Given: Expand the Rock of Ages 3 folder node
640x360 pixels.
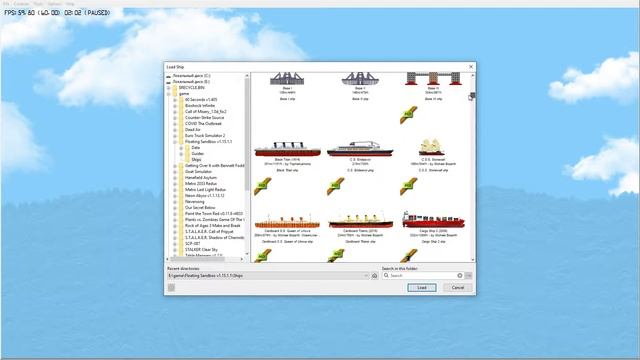Looking at the screenshot, I should click(175, 226).
